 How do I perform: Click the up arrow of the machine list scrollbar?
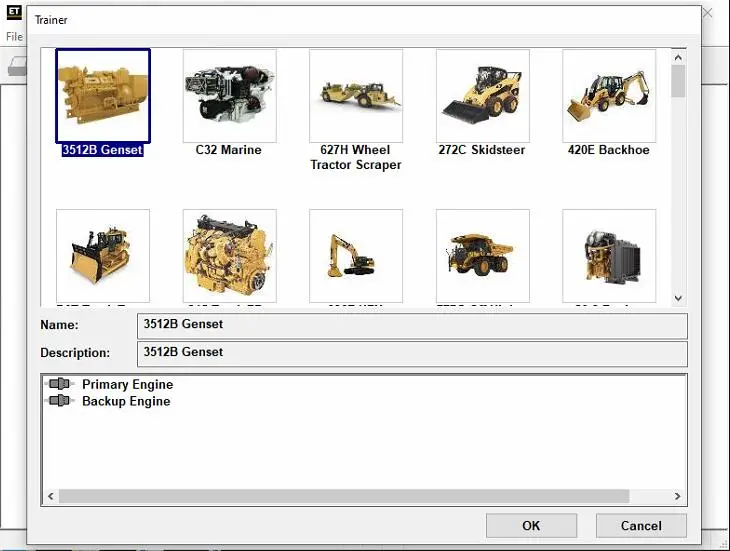[x=678, y=58]
